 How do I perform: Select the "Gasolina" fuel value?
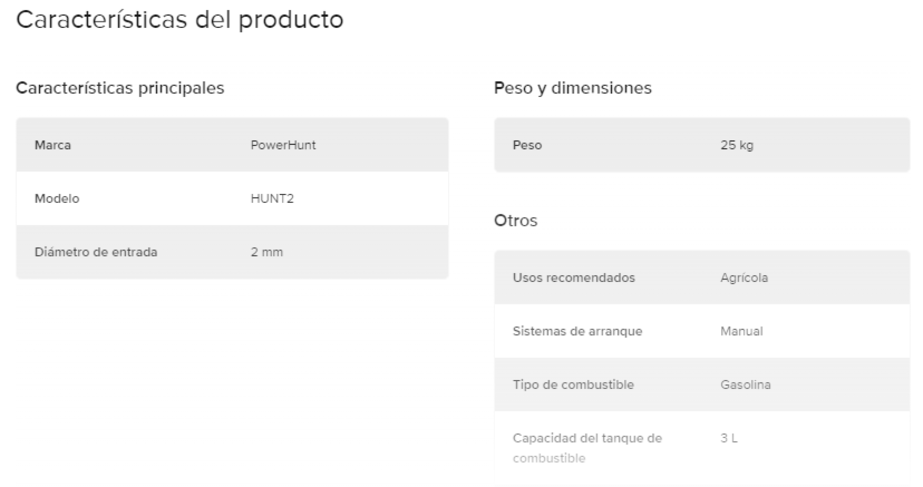click(x=746, y=384)
